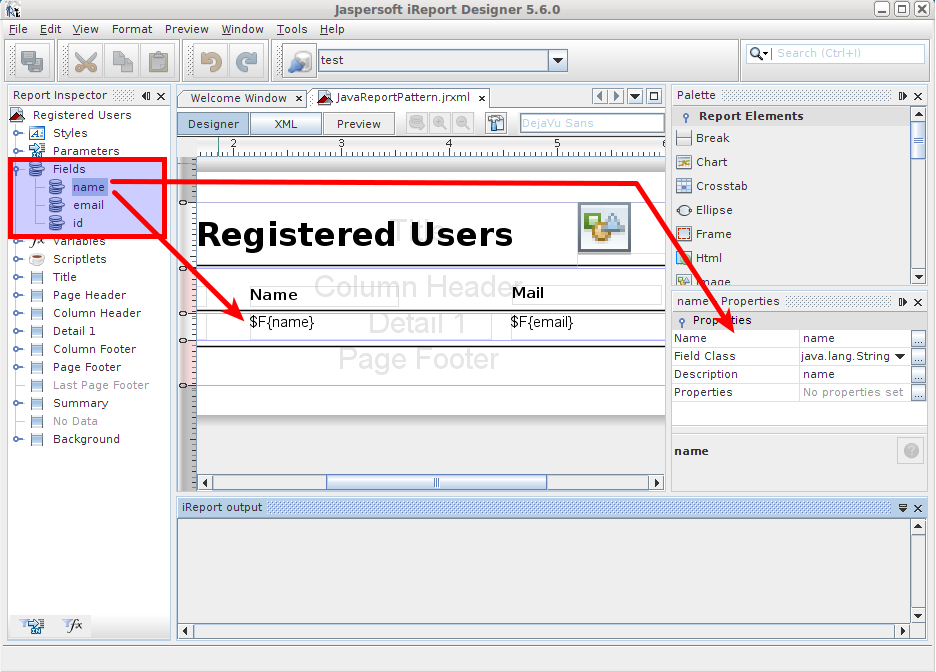Open the test datasource dropdown
Image resolution: width=936 pixels, height=672 pixels.
point(558,61)
